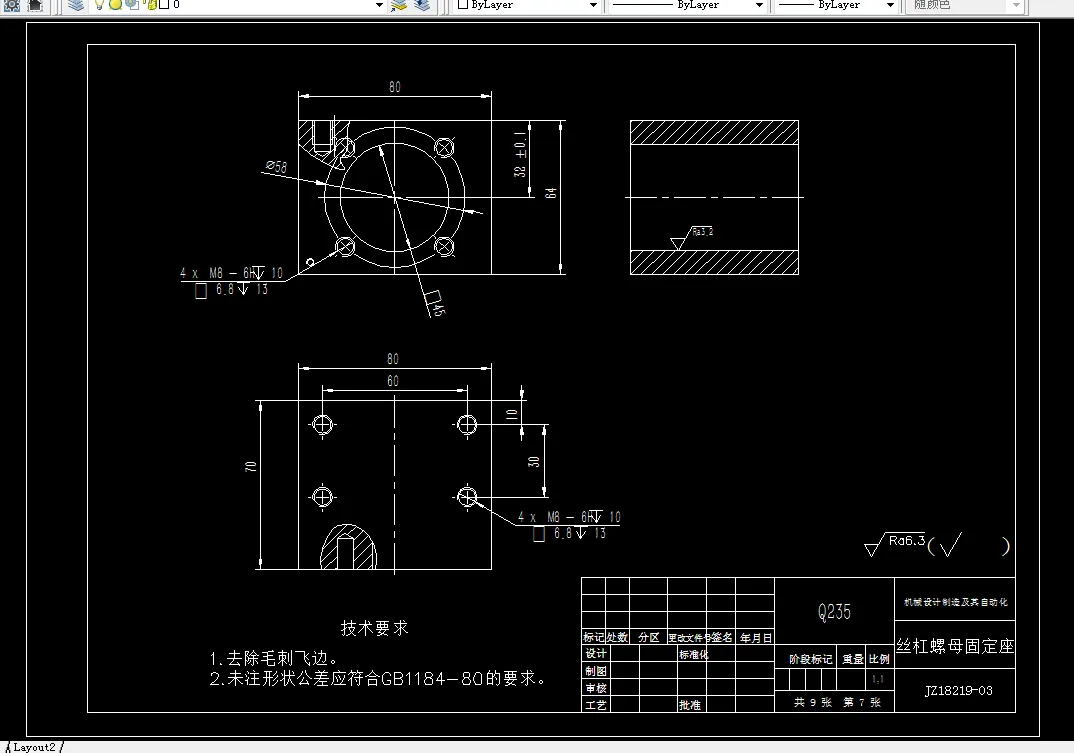Image resolution: width=1074 pixels, height=753 pixels.
Task: Click Make Object's Layer Current icon
Action: 399,5
